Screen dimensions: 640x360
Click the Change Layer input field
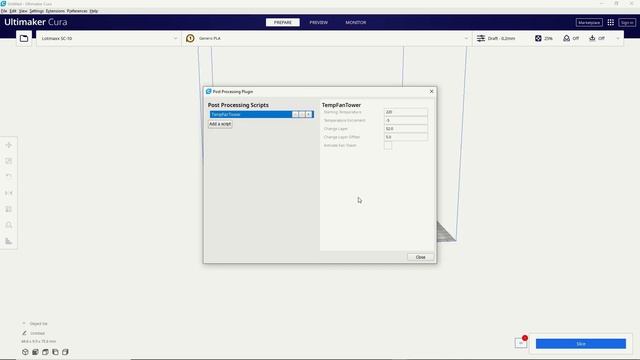(x=406, y=129)
